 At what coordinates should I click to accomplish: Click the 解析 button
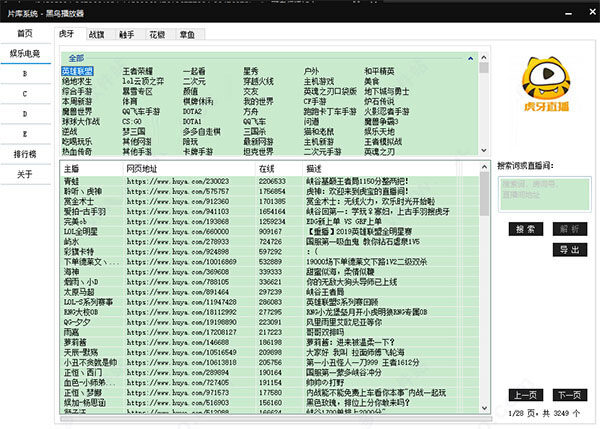[570, 229]
